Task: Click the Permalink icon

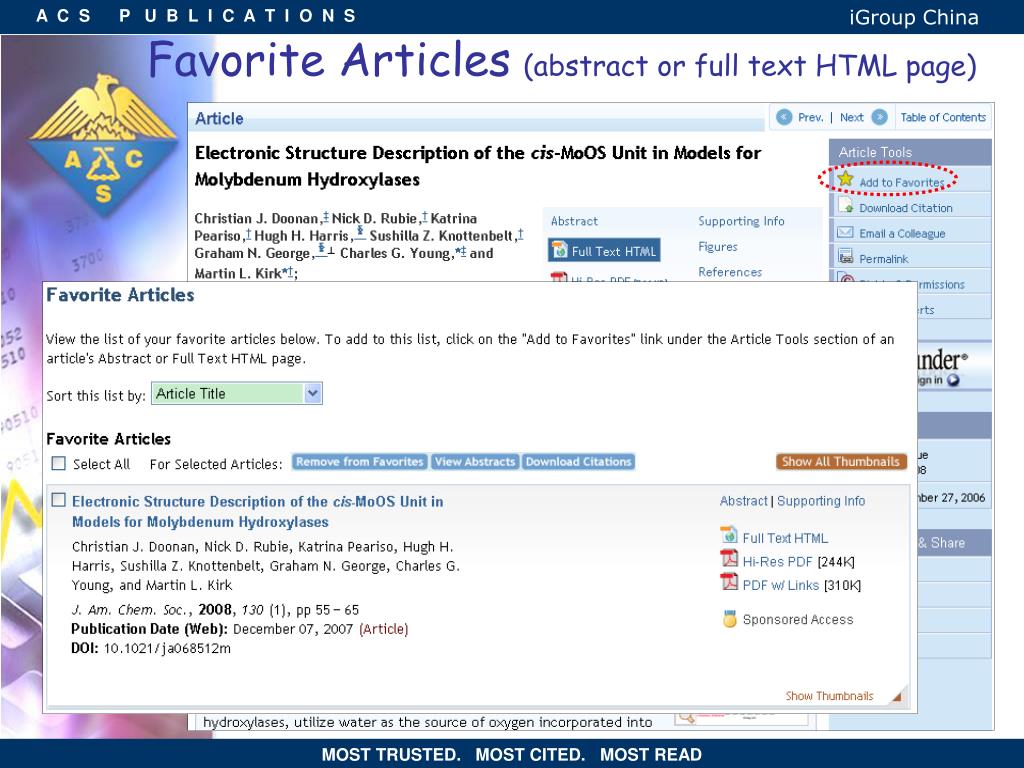Action: point(846,257)
